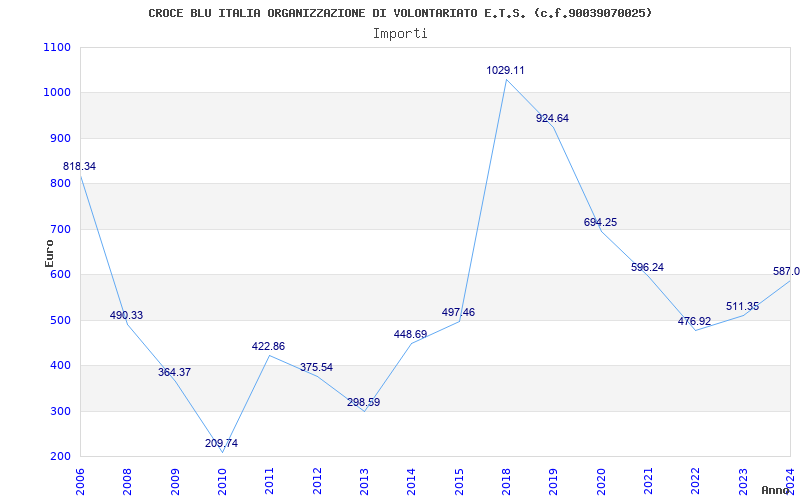Click the 694.25 data label

point(600,222)
